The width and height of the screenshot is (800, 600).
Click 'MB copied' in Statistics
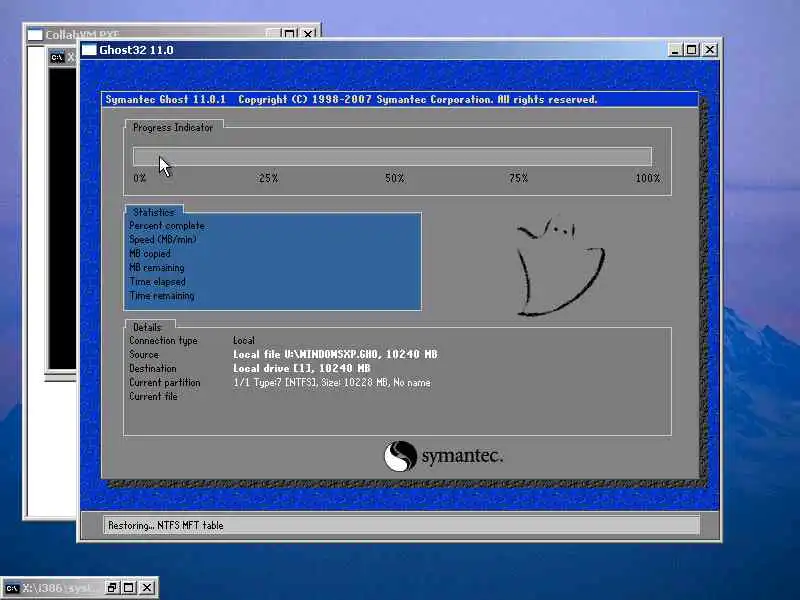(150, 254)
